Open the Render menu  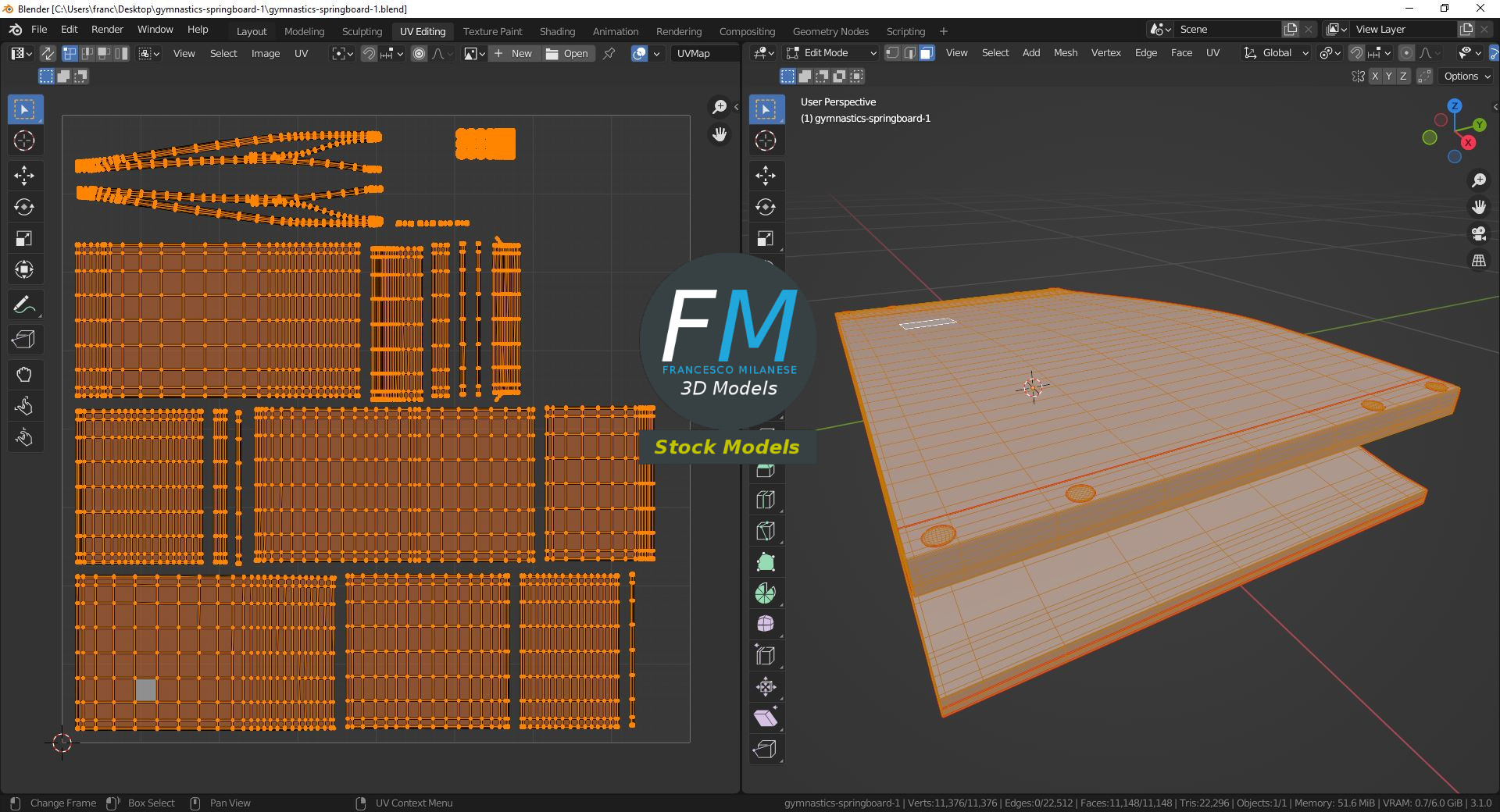click(107, 29)
